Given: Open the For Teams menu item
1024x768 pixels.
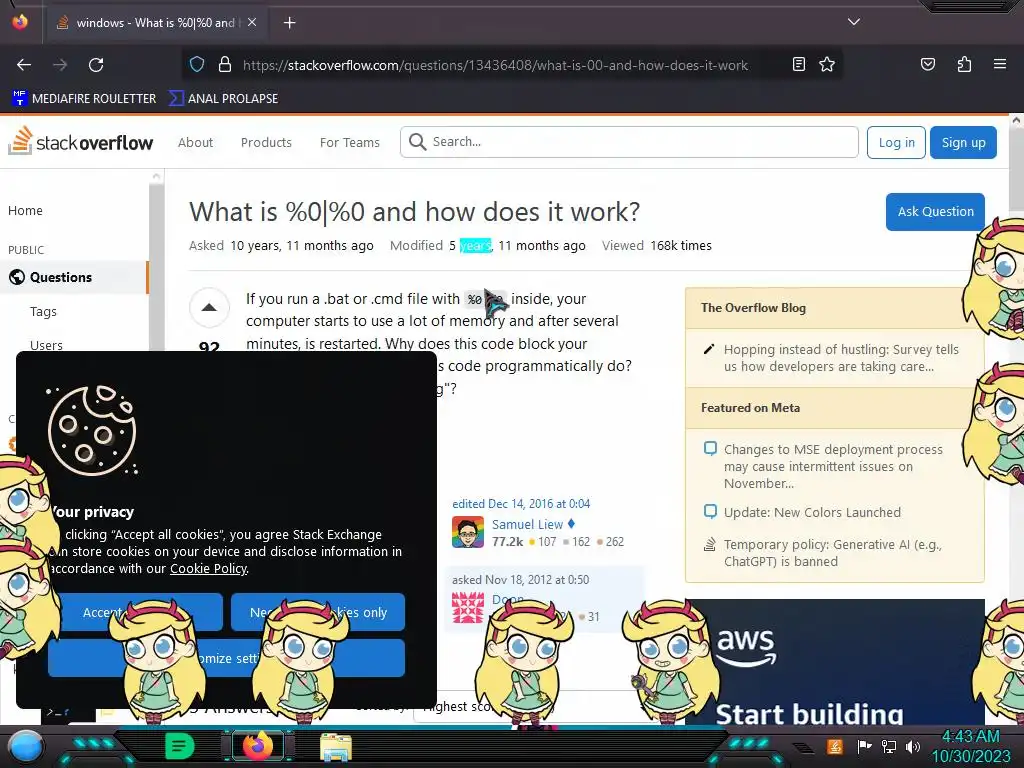Looking at the screenshot, I should [x=349, y=142].
